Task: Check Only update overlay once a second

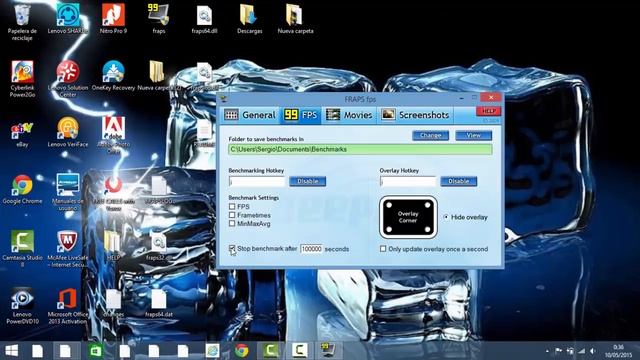Action: click(383, 249)
